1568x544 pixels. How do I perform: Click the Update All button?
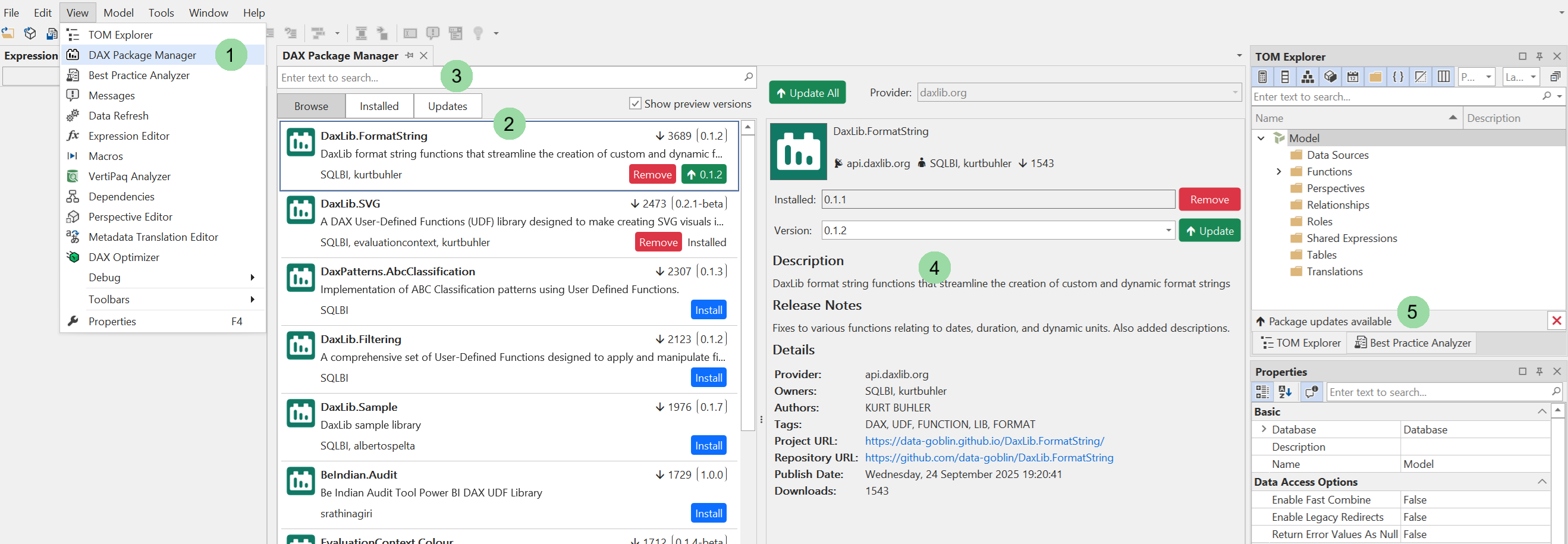[x=807, y=93]
